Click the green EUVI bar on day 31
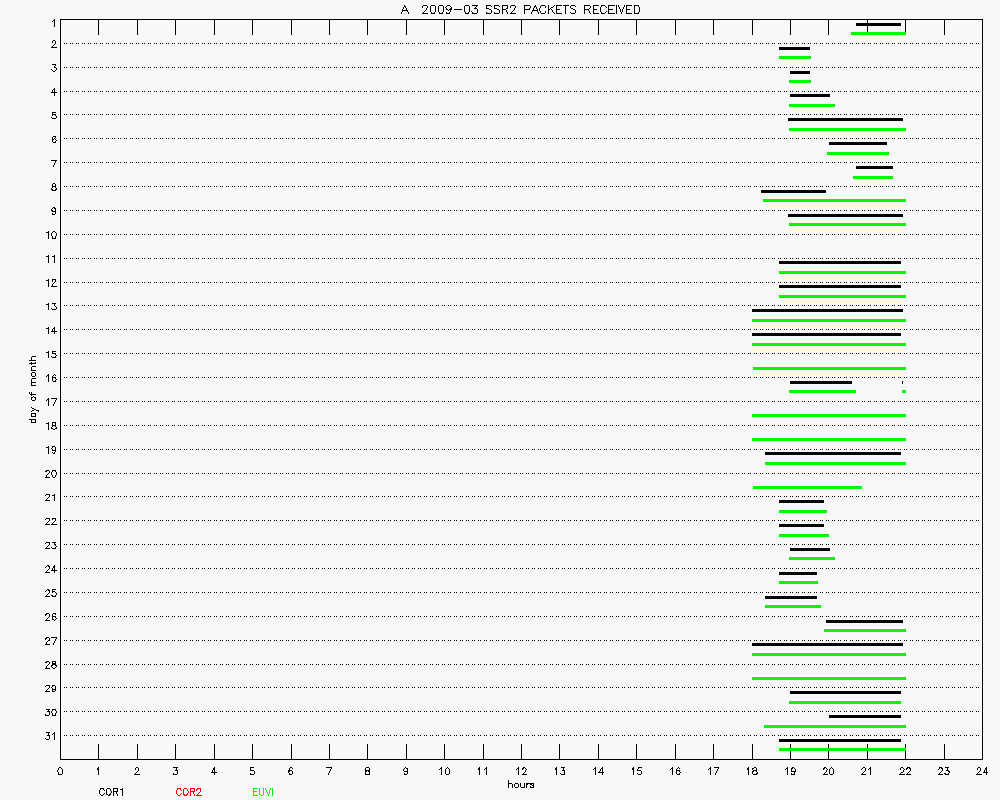The width and height of the screenshot is (1000, 800). (842, 749)
